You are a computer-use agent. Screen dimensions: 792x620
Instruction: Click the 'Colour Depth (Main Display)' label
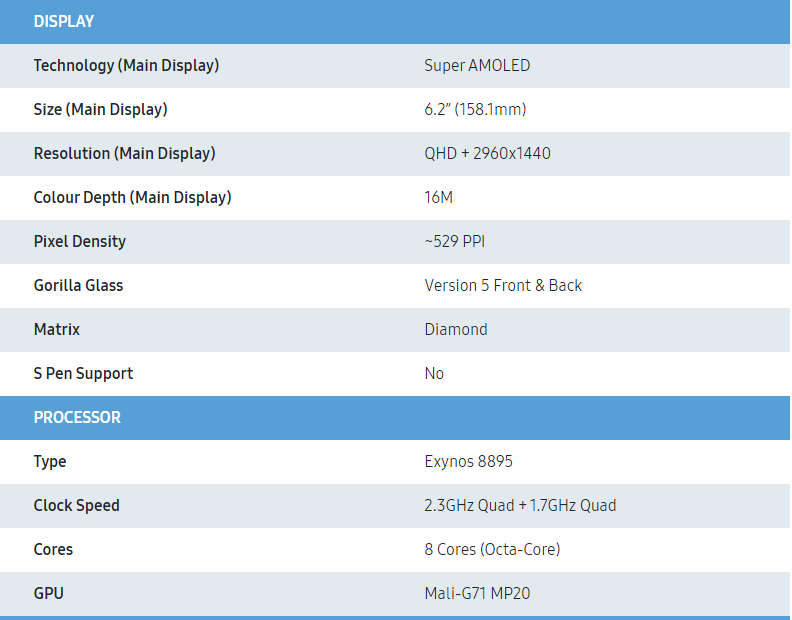pyautogui.click(x=132, y=198)
